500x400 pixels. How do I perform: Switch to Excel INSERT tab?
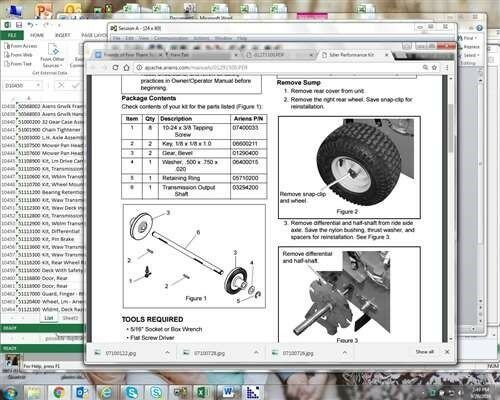point(62,35)
